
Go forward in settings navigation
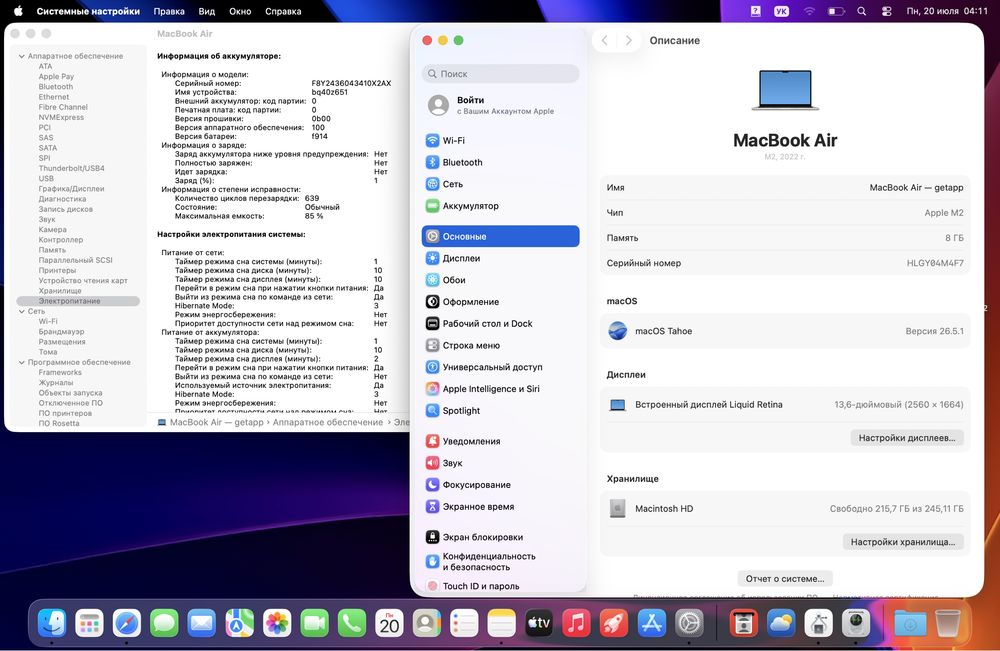click(629, 40)
